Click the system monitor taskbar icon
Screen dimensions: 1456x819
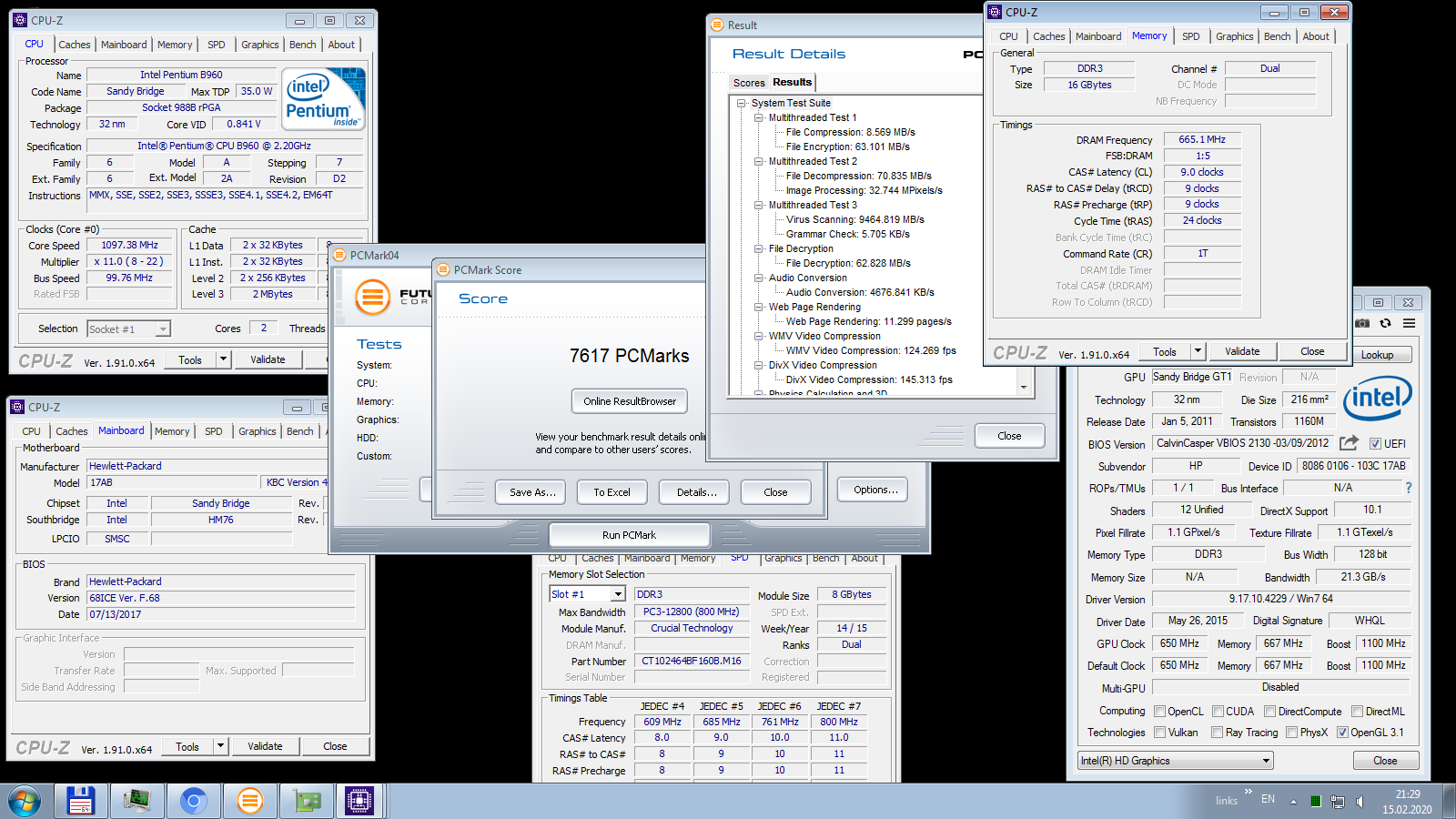137,801
